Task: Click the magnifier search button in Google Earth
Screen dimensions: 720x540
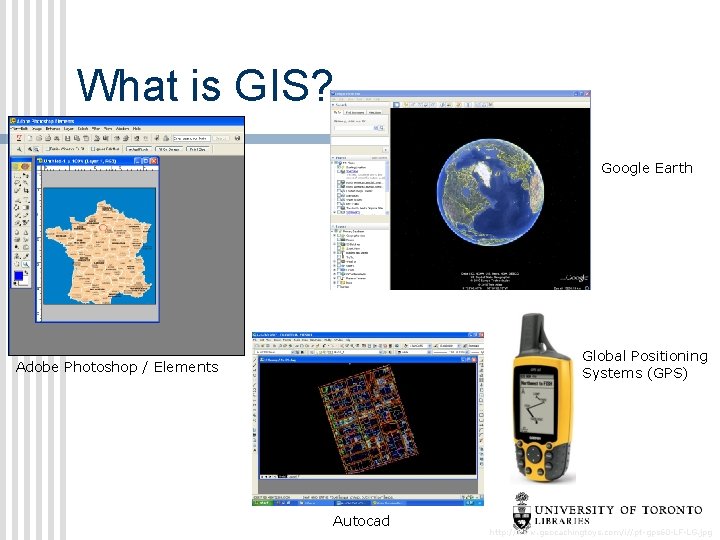Action: coord(381,128)
